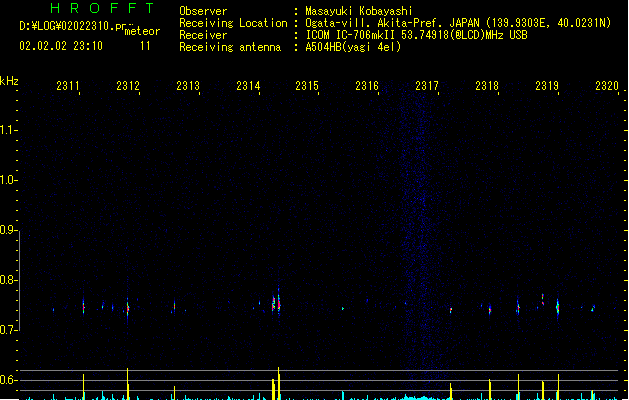The image size is (629, 400).
Task: Select the Ogata-vill. Akita-Pref. JAPAN location text
Action: click(x=458, y=23)
